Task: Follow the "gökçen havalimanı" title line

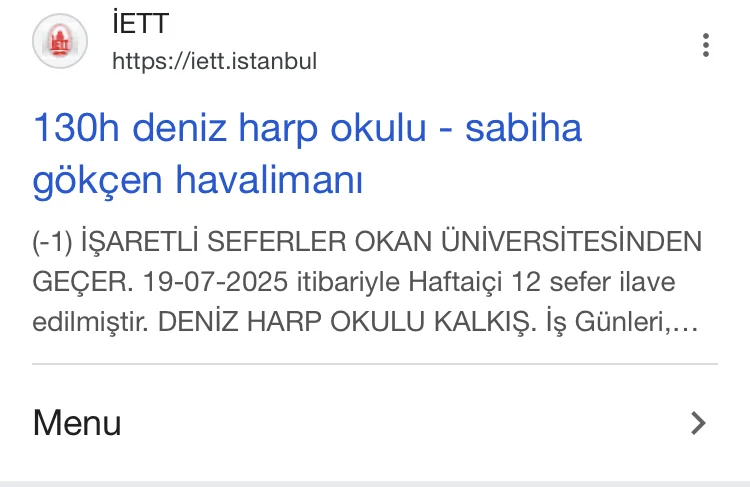Action: point(197,181)
